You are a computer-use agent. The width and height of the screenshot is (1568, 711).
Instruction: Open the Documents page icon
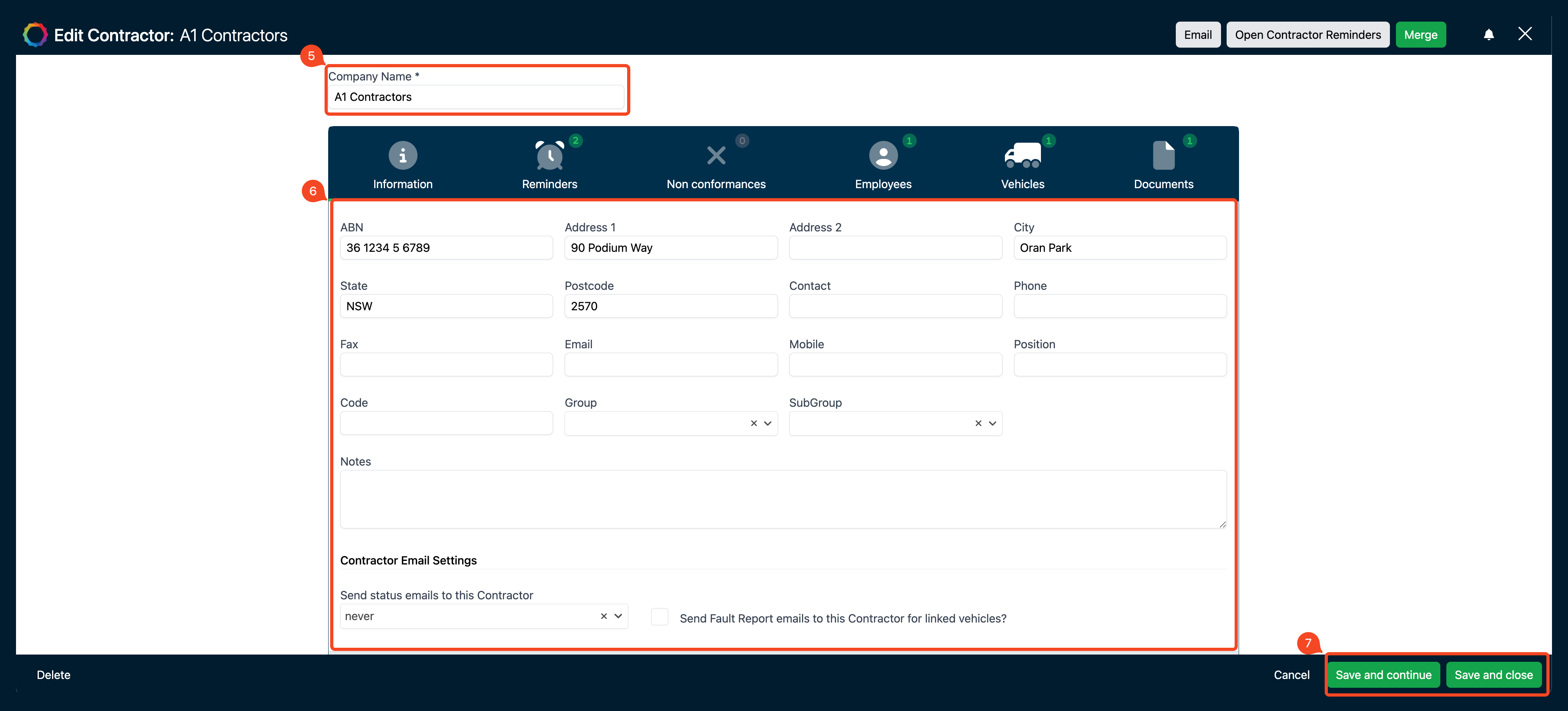[1163, 155]
